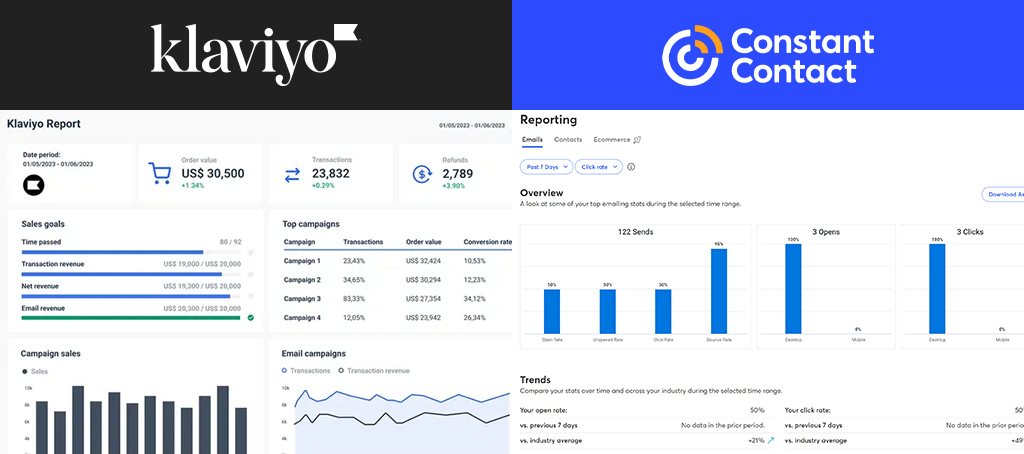
Task: Click the US$ 32,424 order value cell
Action: 423,261
